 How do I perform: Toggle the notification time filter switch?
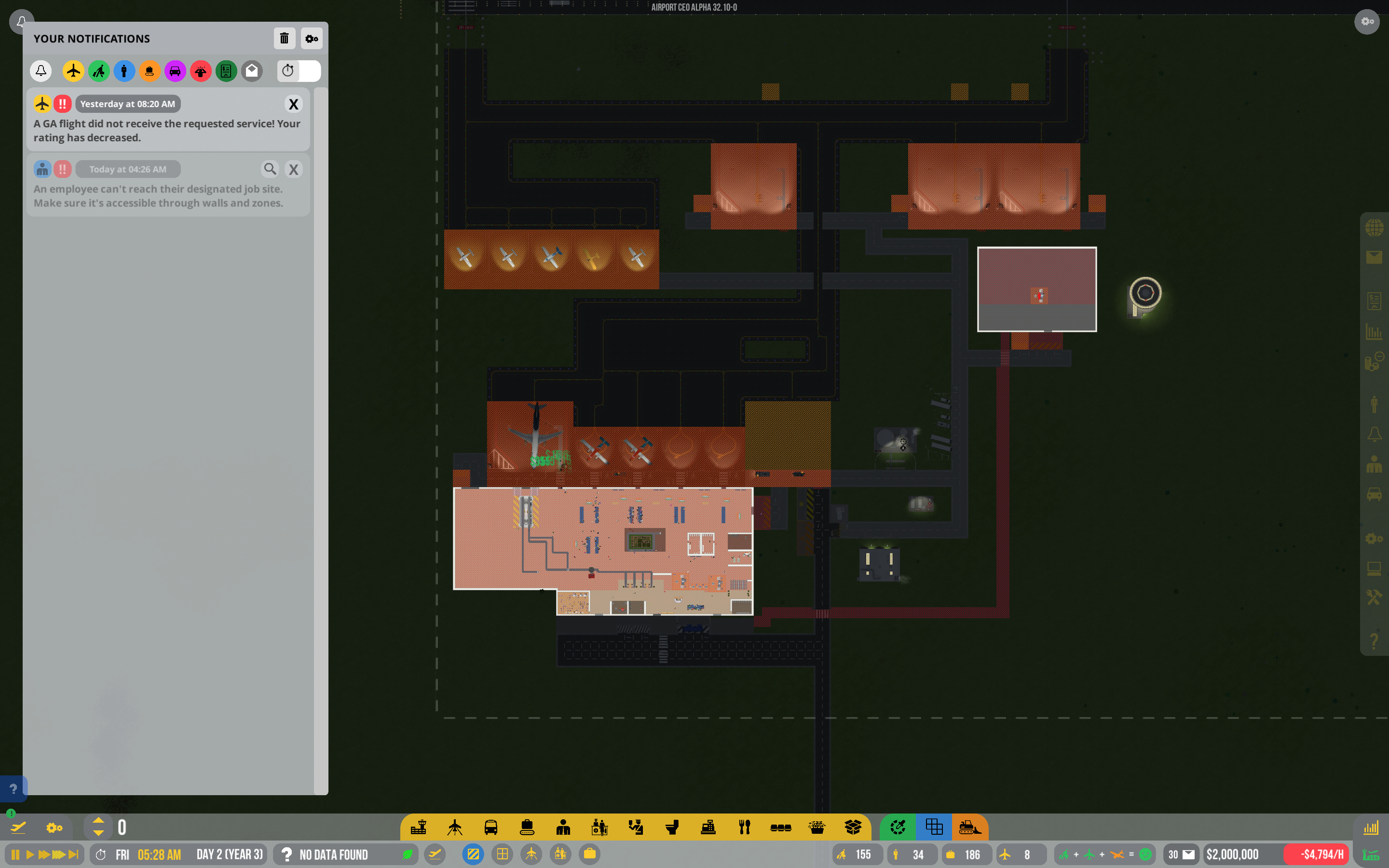tap(299, 71)
